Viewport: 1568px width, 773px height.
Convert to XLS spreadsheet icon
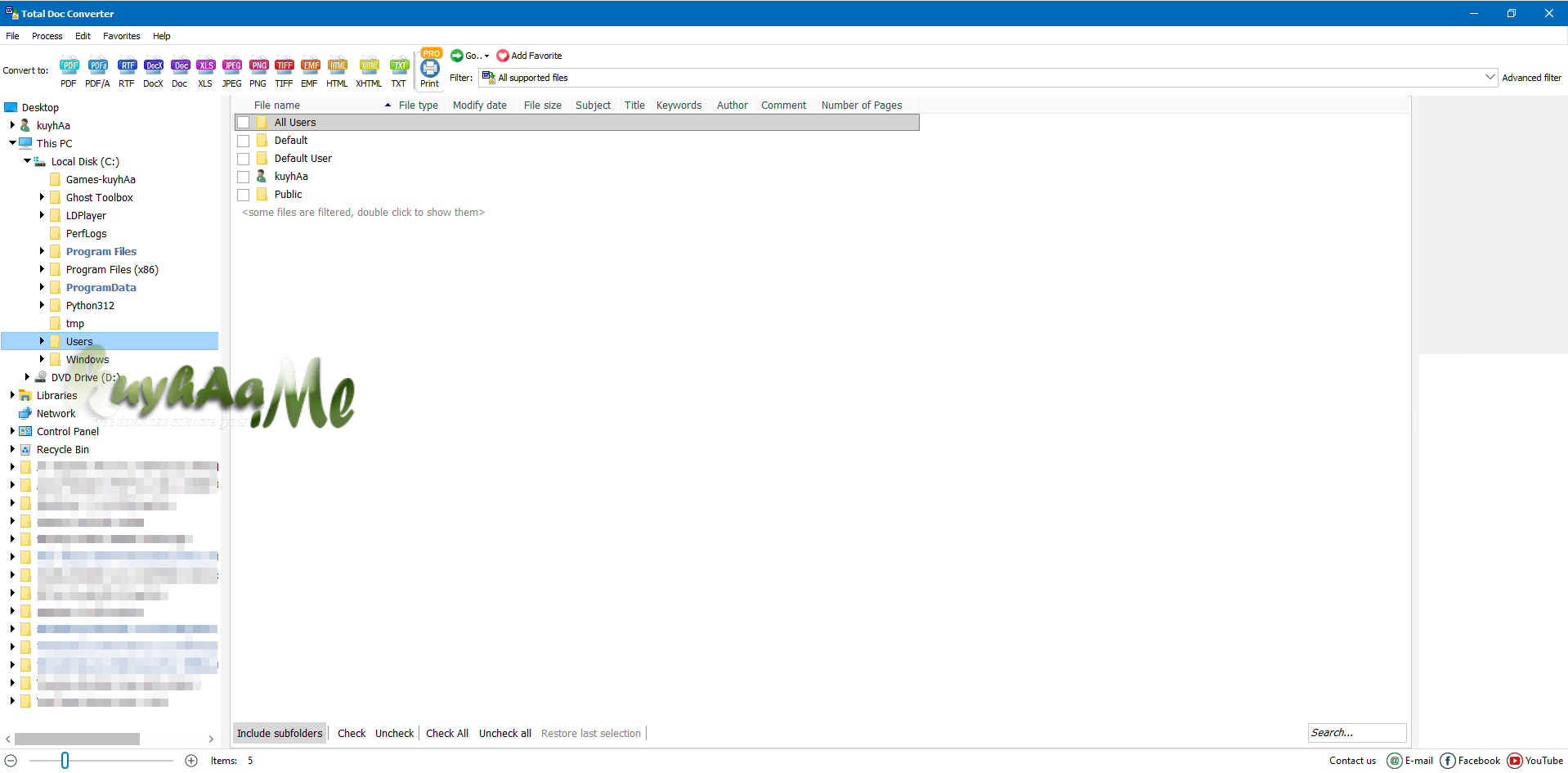[205, 71]
